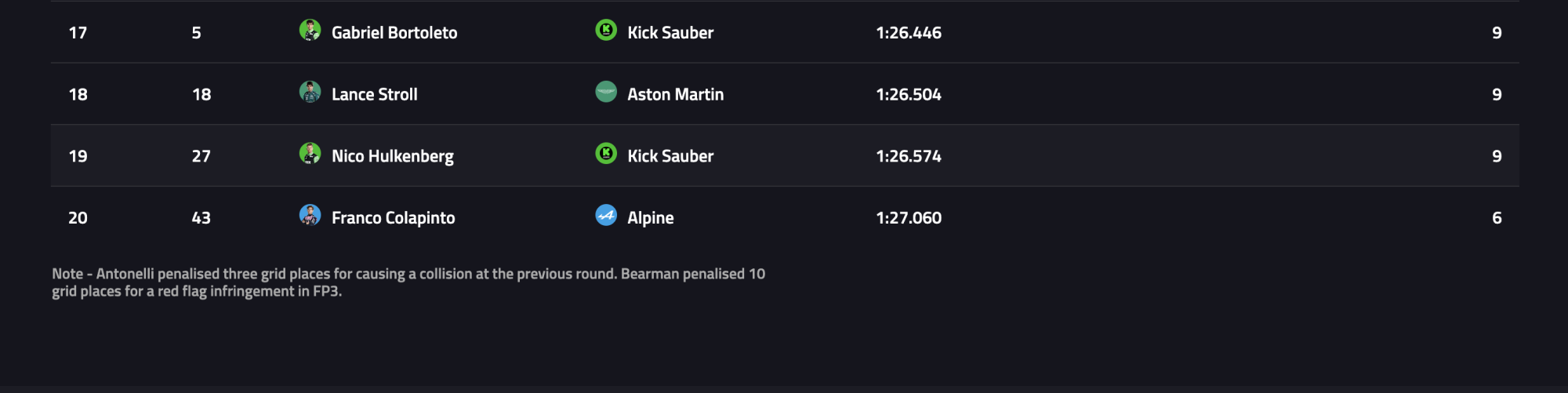The image size is (1568, 393).
Task: Click the Aston Martin team logo
Action: pyautogui.click(x=606, y=93)
